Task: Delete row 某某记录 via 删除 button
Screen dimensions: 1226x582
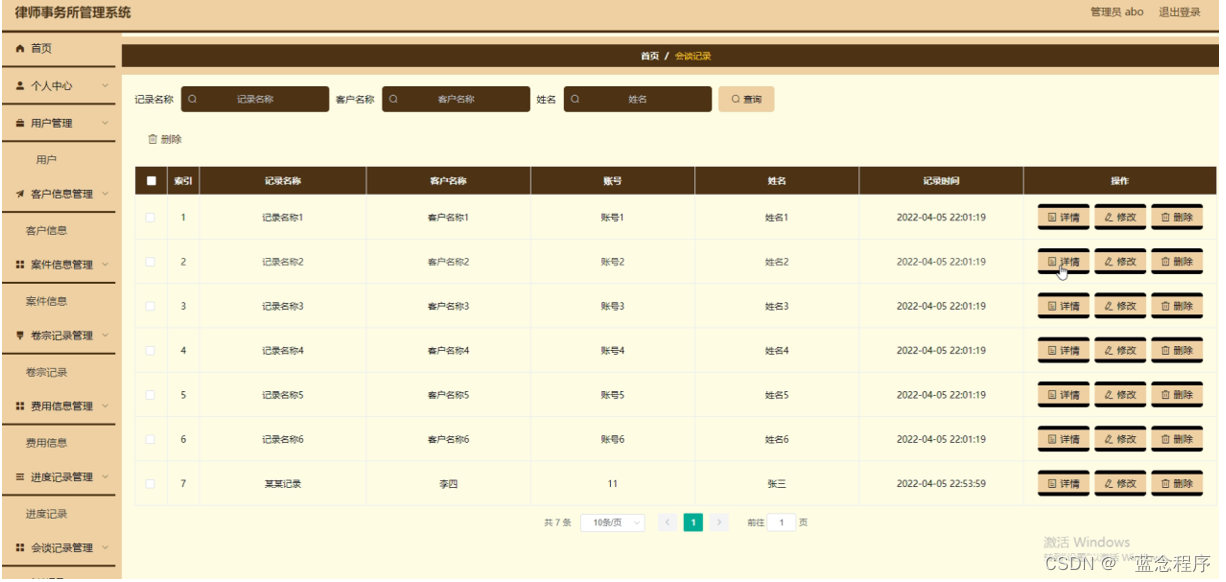Action: (x=1177, y=484)
